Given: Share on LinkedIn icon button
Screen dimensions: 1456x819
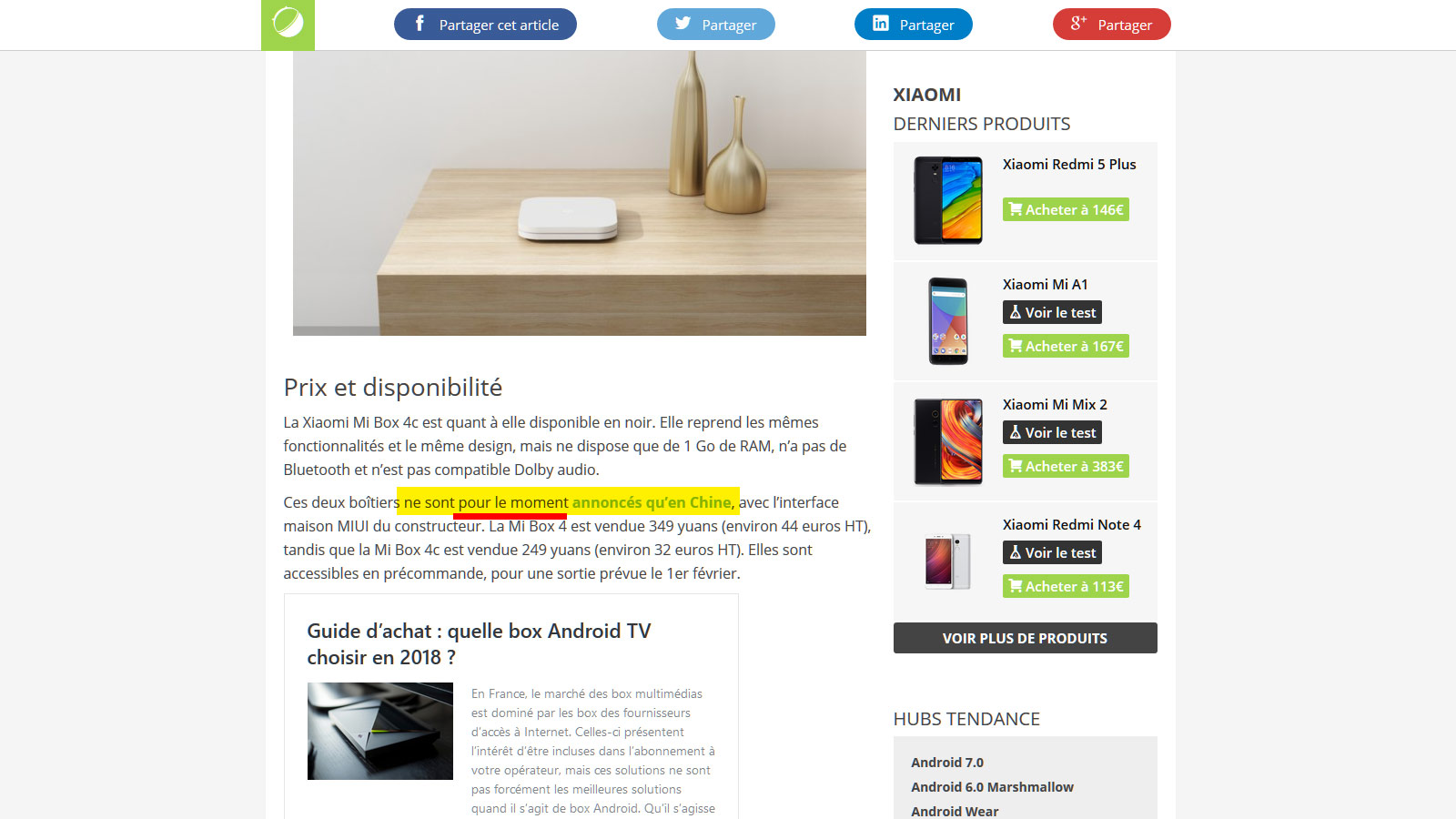Looking at the screenshot, I should [x=914, y=25].
